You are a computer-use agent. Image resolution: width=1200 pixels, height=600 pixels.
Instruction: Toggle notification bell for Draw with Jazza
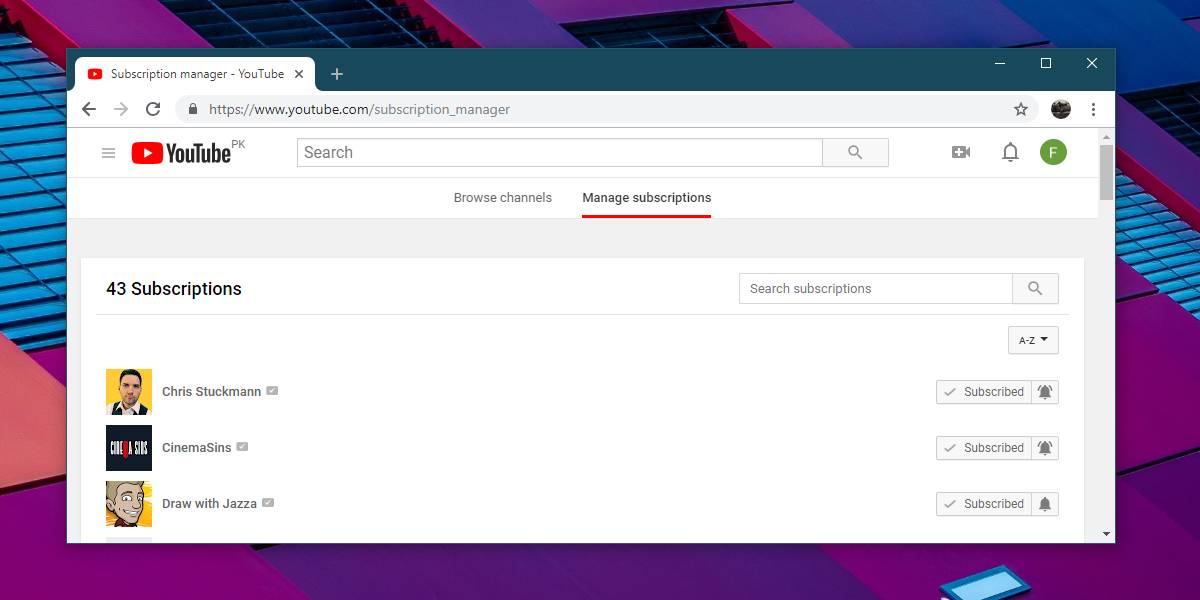pyautogui.click(x=1045, y=504)
